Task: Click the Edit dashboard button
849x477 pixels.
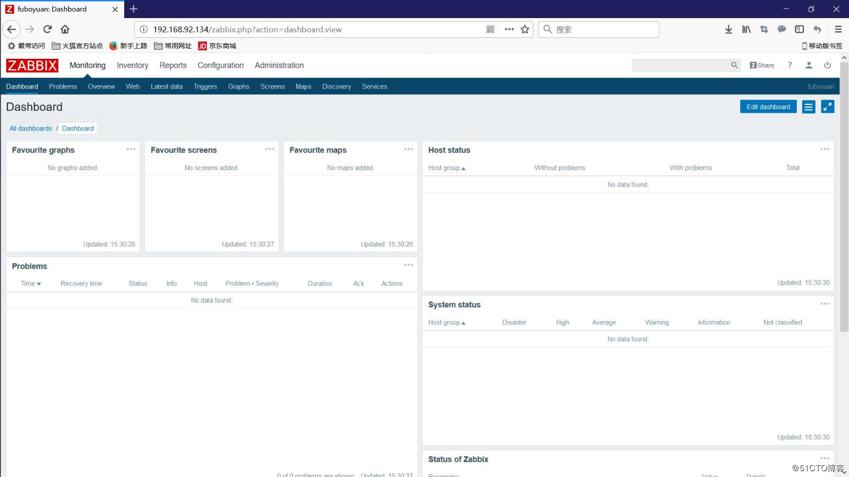Action: (768, 107)
